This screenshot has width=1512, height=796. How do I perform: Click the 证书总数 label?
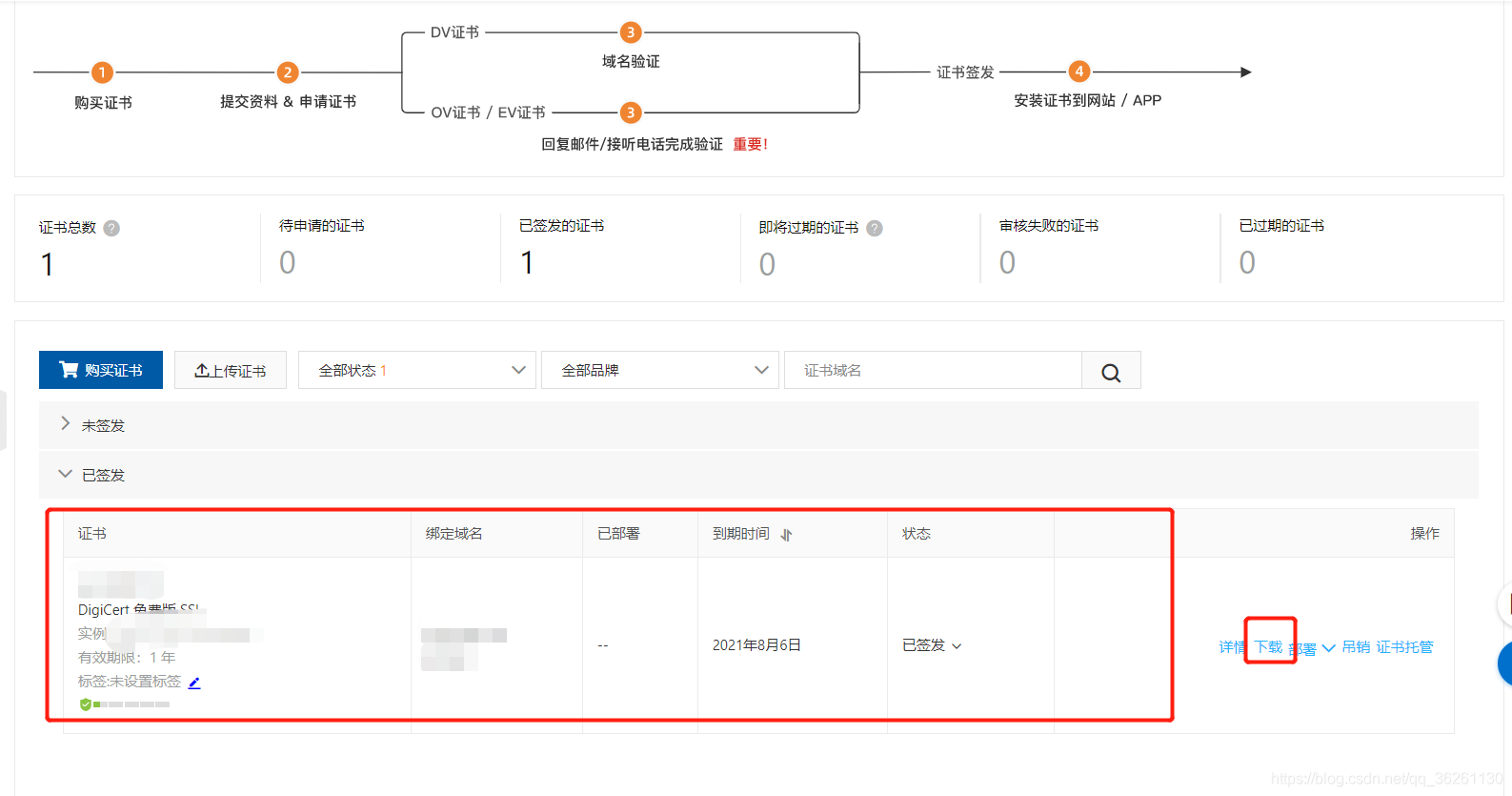(x=68, y=228)
